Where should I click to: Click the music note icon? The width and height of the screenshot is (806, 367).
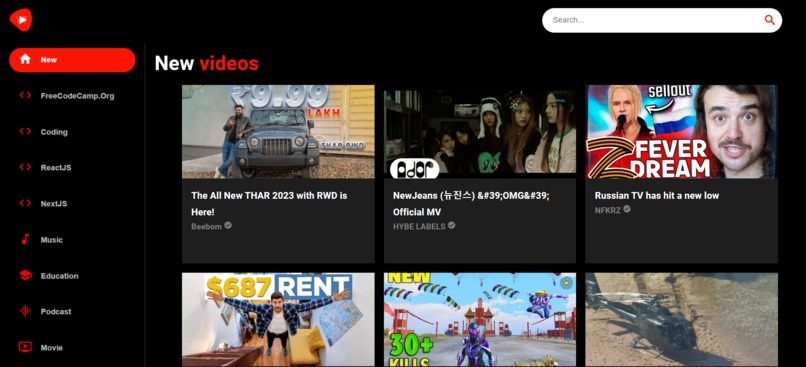coord(25,239)
